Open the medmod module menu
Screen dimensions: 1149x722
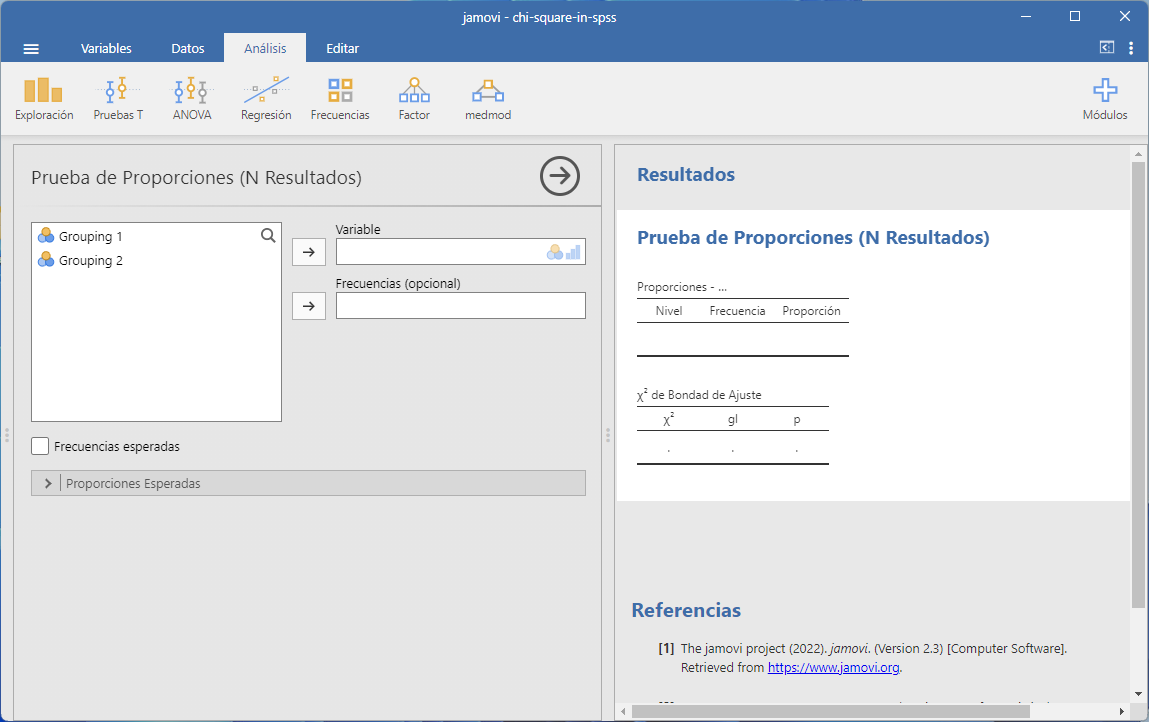tap(488, 100)
